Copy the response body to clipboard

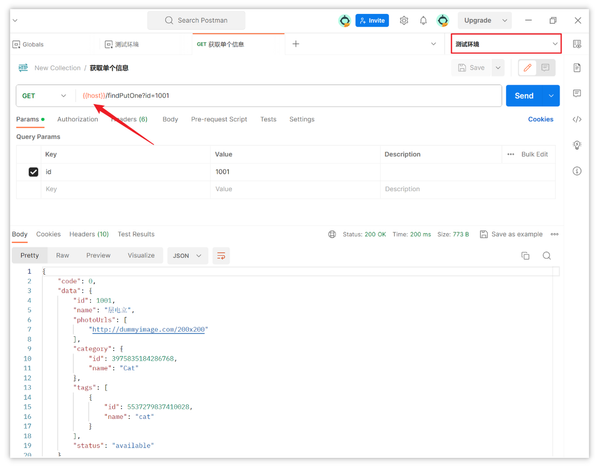[x=525, y=256]
